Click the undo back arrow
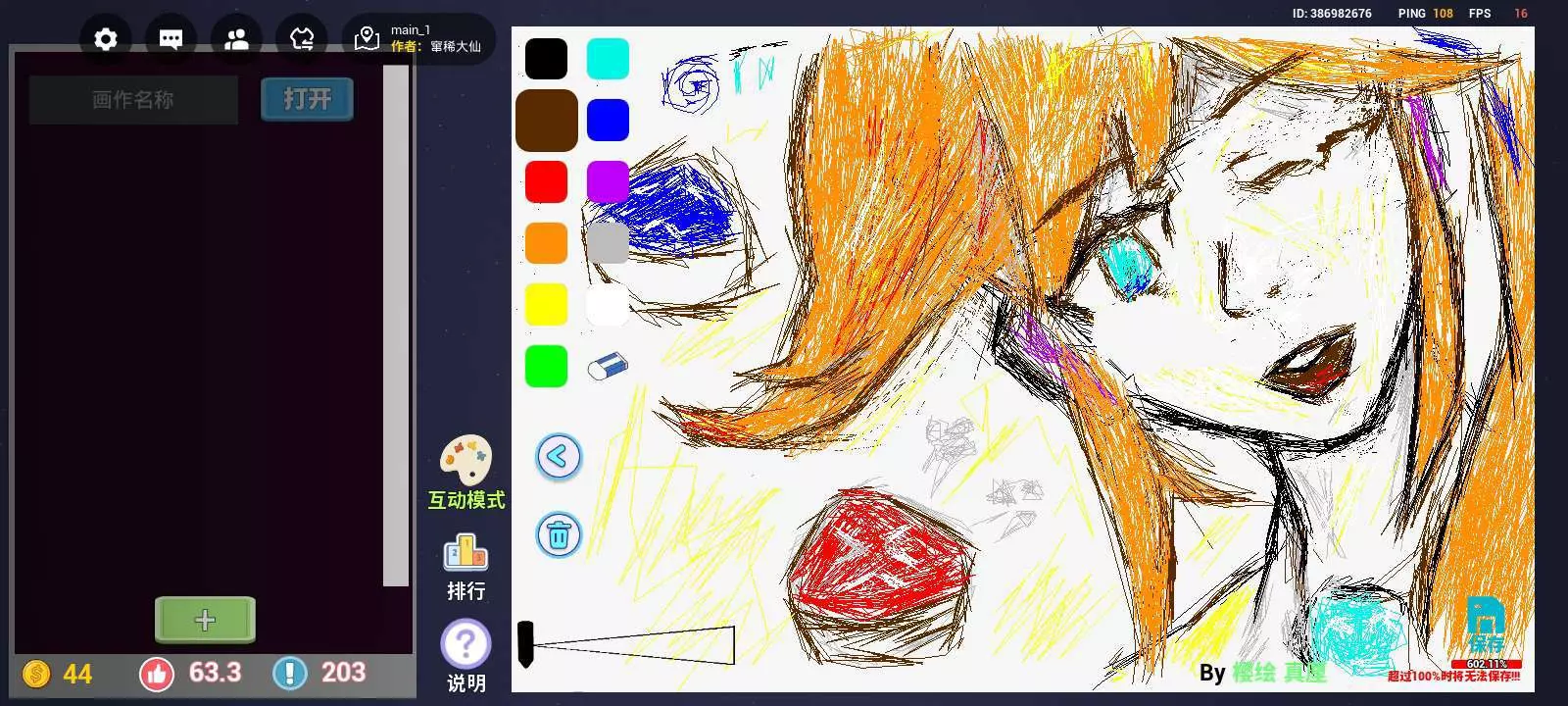1568x706 pixels. [x=559, y=457]
